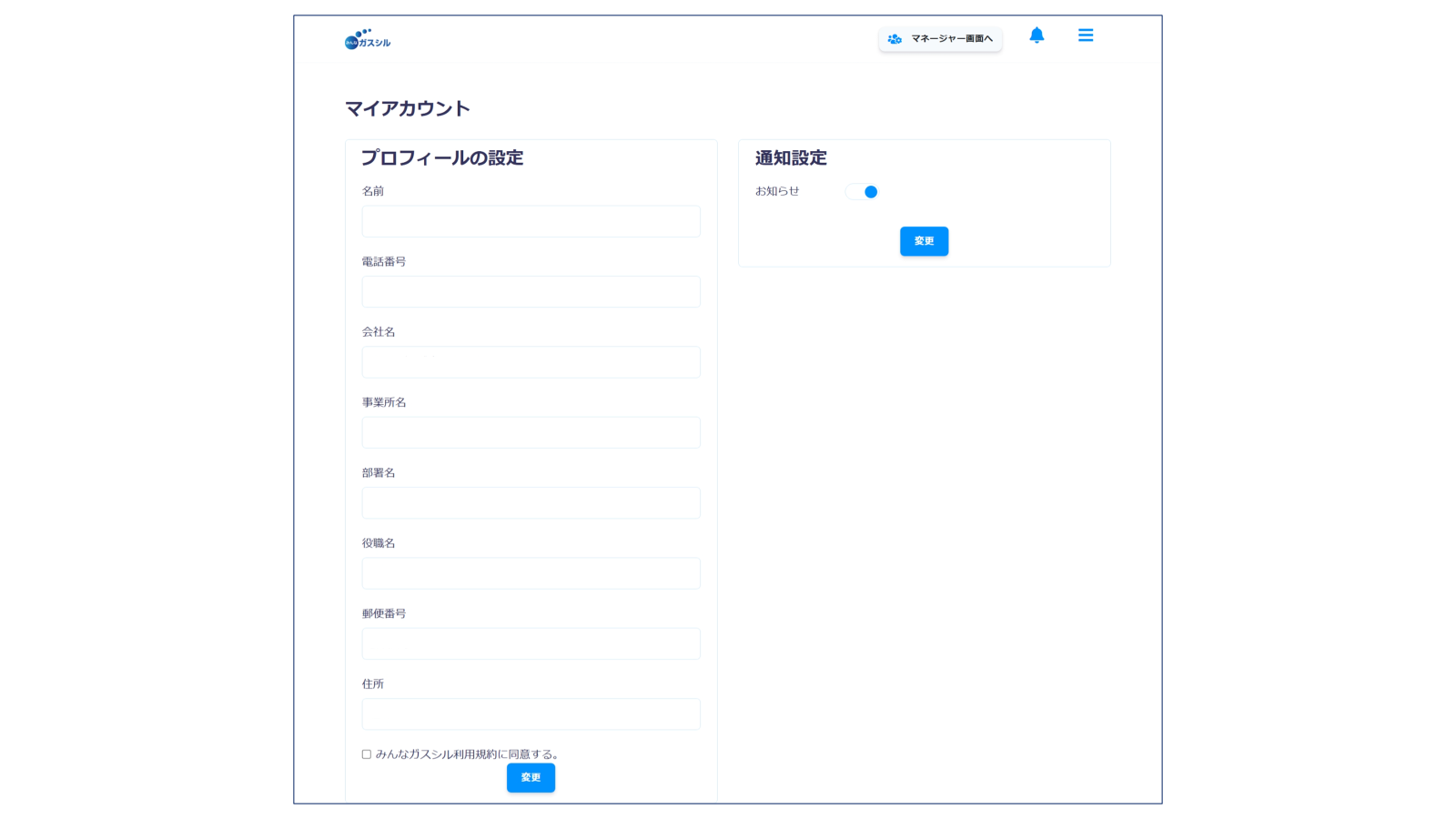
Task: Focus the 名前 name field
Action: pos(531,221)
